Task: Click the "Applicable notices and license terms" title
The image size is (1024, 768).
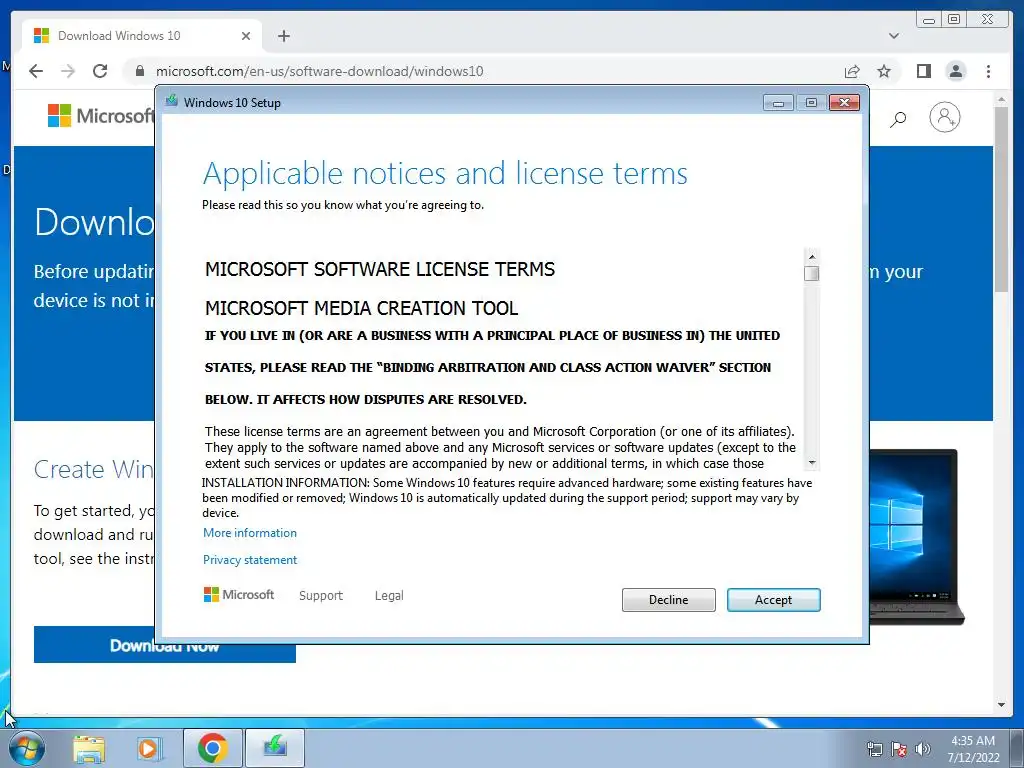Action: pos(445,174)
